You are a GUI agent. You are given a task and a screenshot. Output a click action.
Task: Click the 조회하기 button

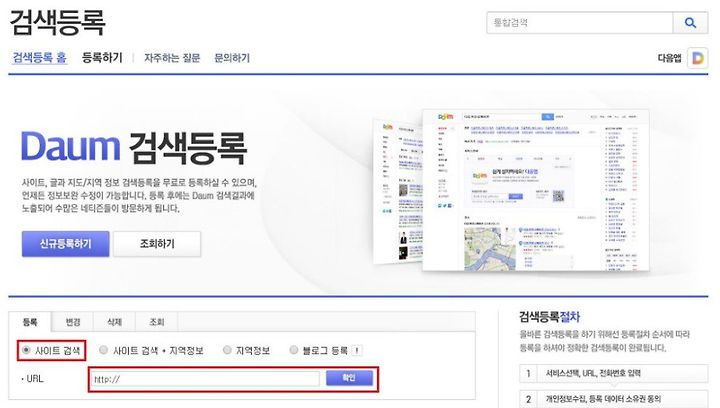pos(157,244)
